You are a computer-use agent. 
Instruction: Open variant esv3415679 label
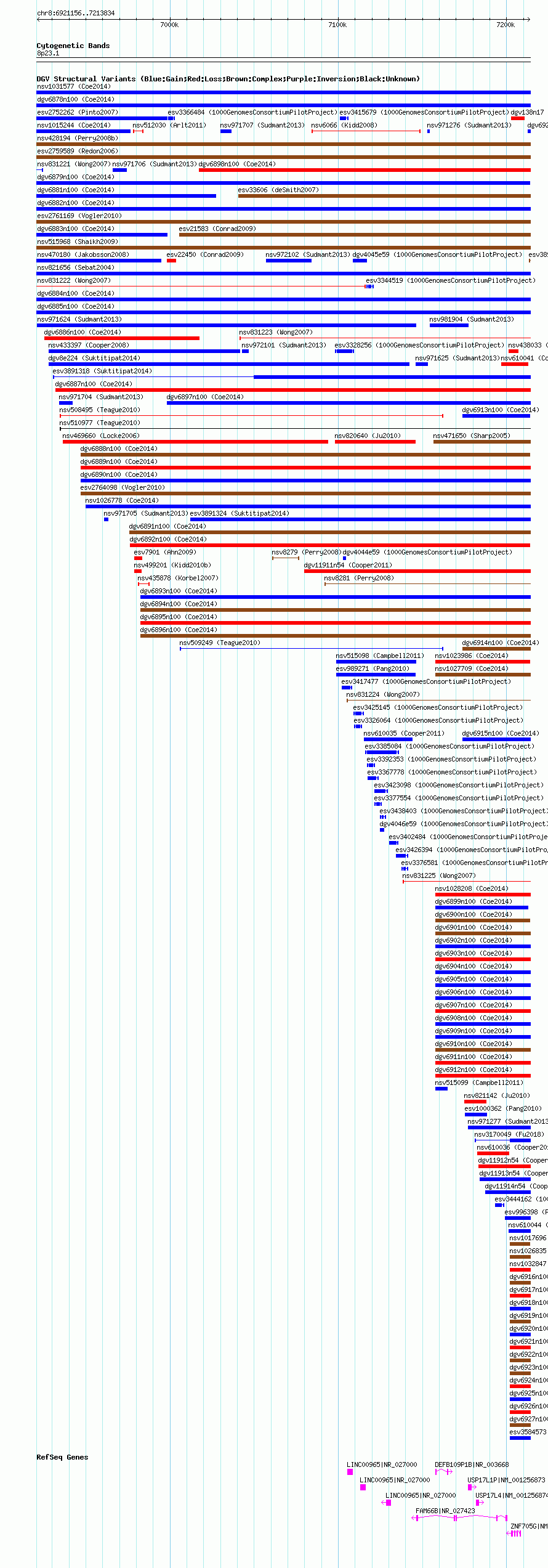click(424, 112)
